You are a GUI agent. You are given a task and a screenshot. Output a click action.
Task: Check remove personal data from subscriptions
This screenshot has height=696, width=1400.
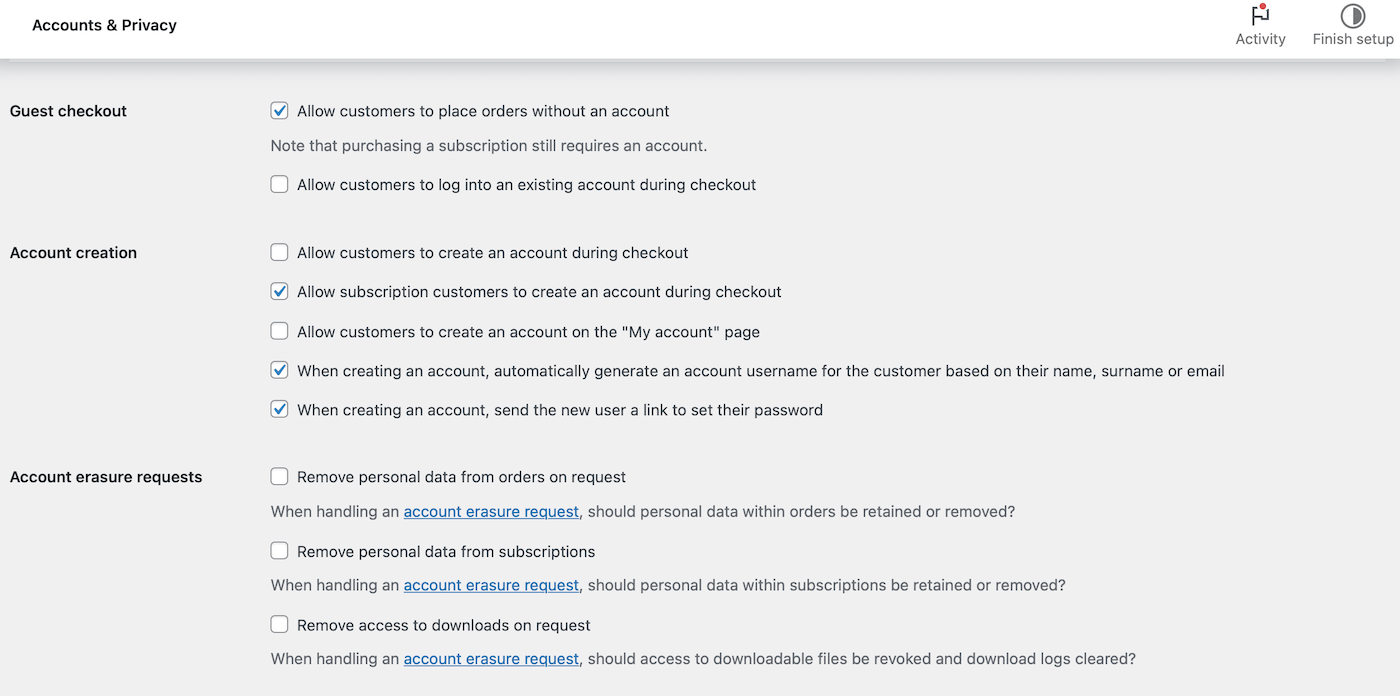click(280, 552)
